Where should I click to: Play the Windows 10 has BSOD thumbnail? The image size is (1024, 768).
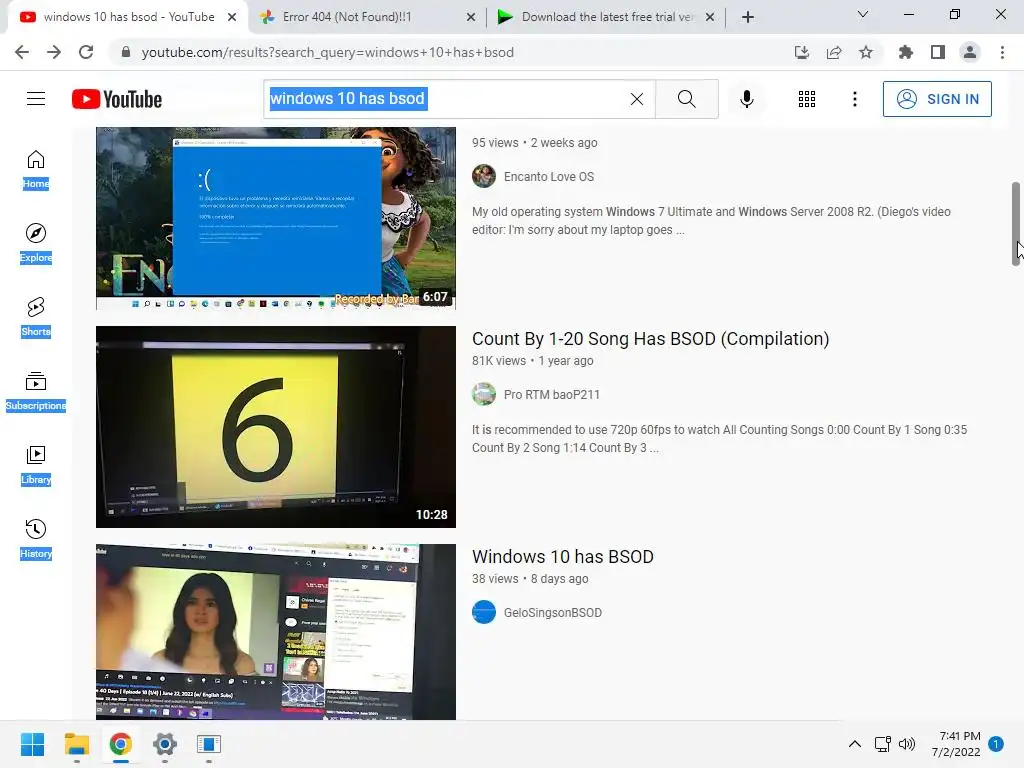276,632
